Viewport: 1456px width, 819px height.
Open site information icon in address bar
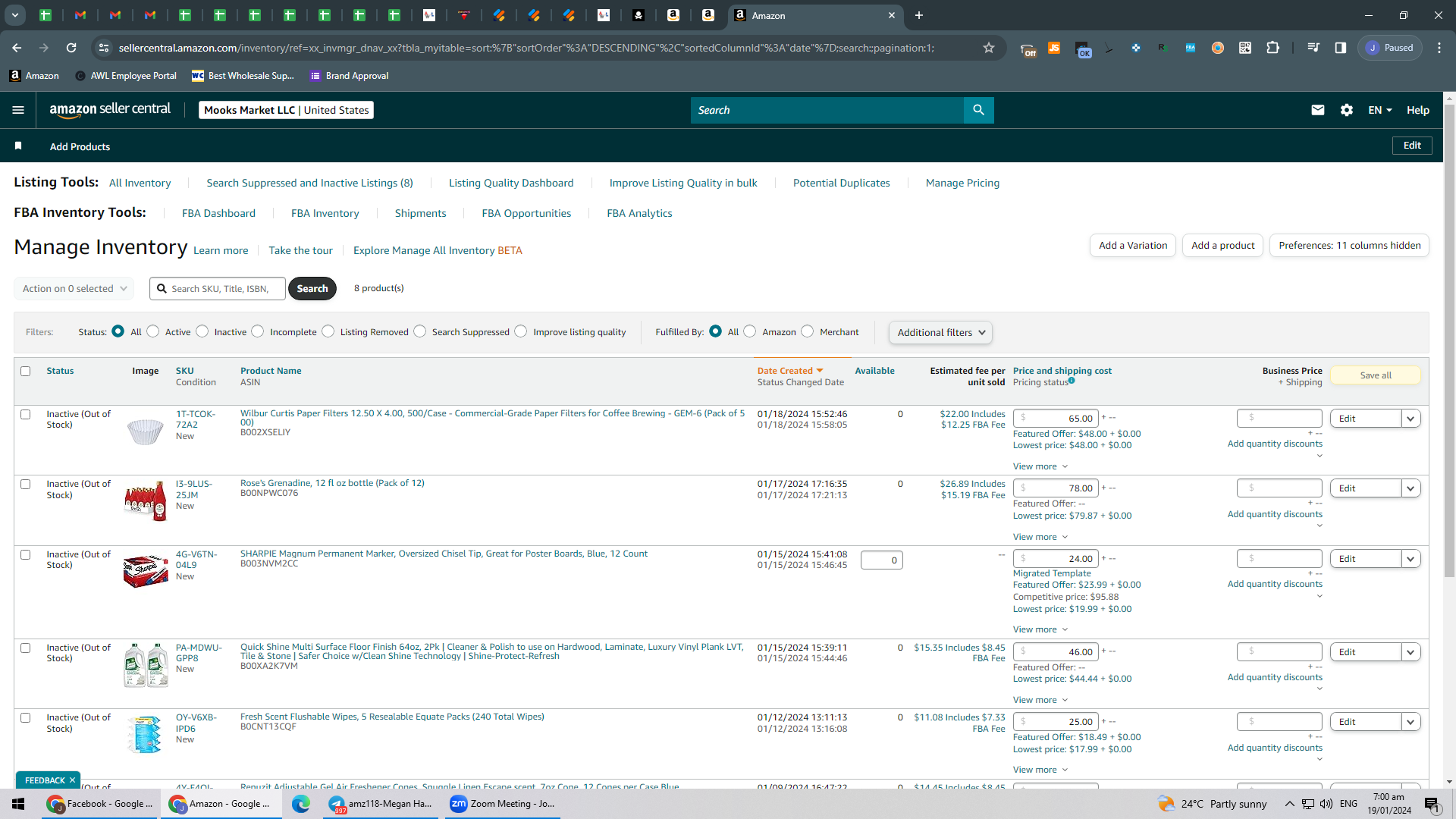coord(104,48)
